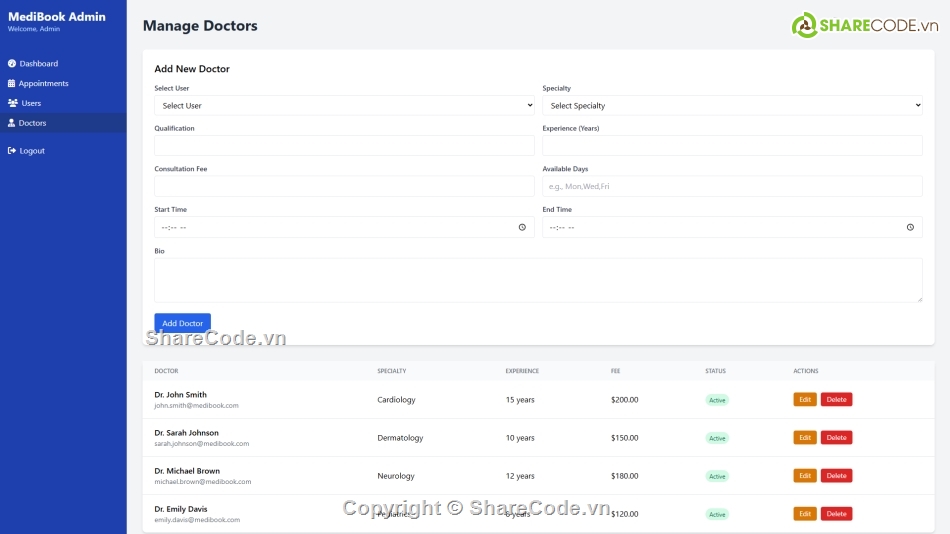Click into the Available Days field
The width and height of the screenshot is (950, 534).
tap(732, 186)
